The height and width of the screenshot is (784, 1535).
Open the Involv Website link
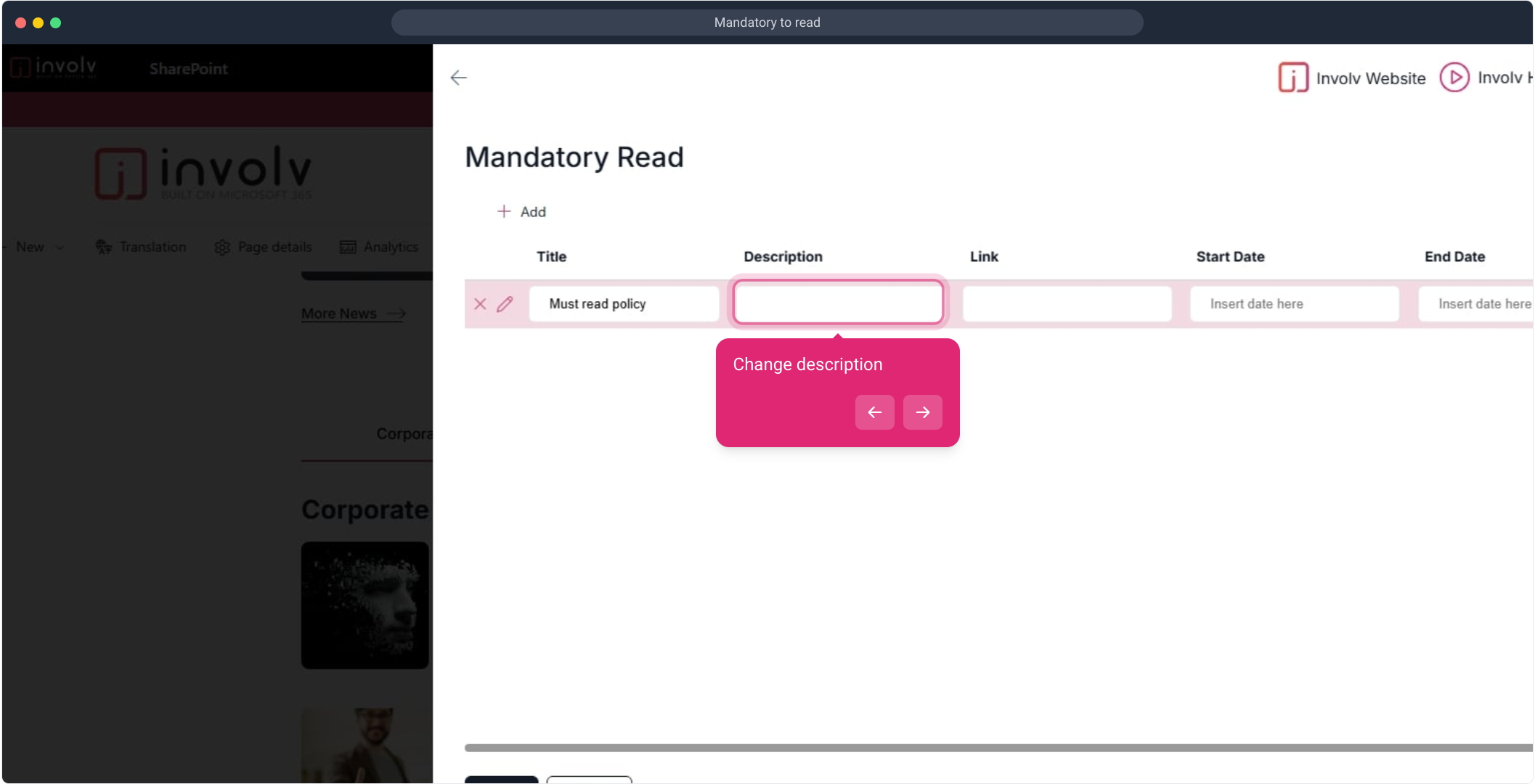(x=1370, y=78)
